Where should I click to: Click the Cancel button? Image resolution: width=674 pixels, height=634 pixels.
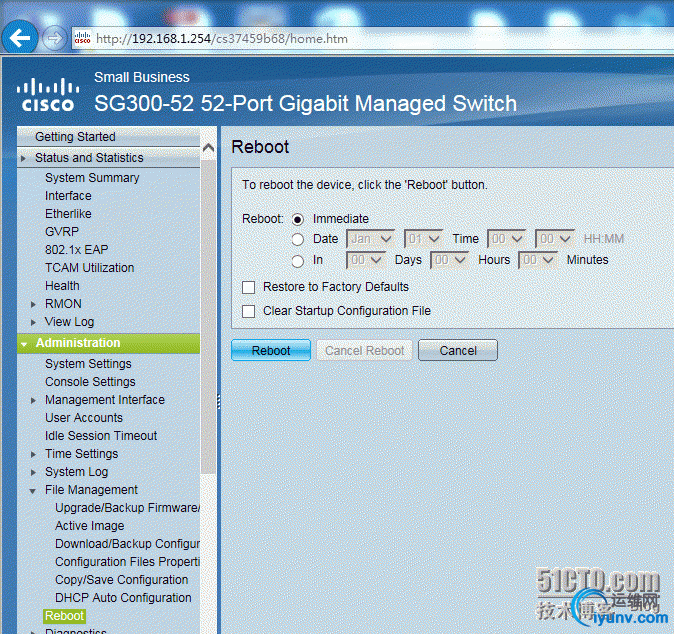pyautogui.click(x=458, y=350)
